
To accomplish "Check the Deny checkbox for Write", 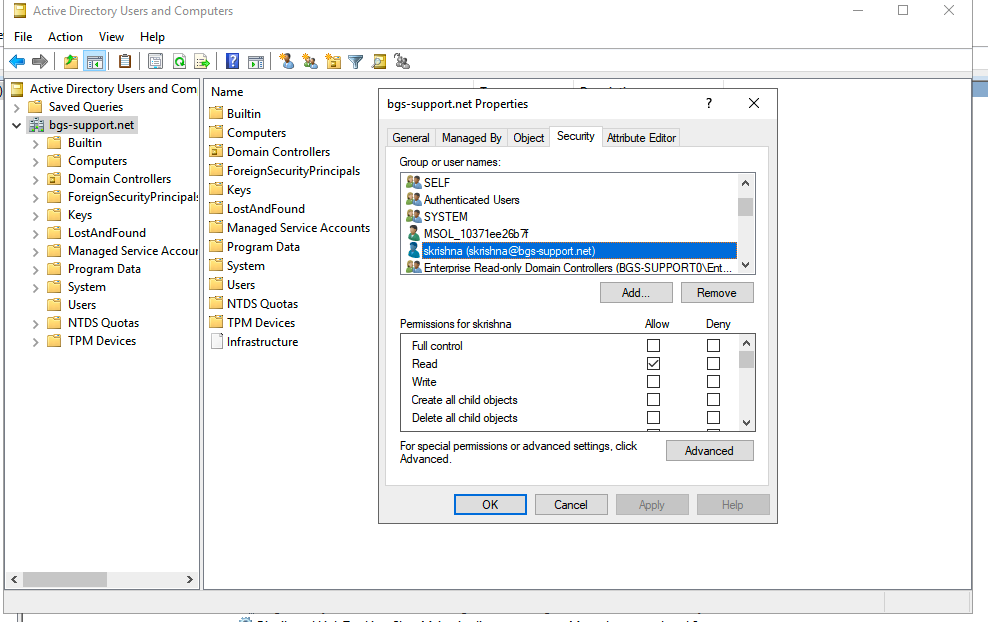I will pyautogui.click(x=713, y=382).
